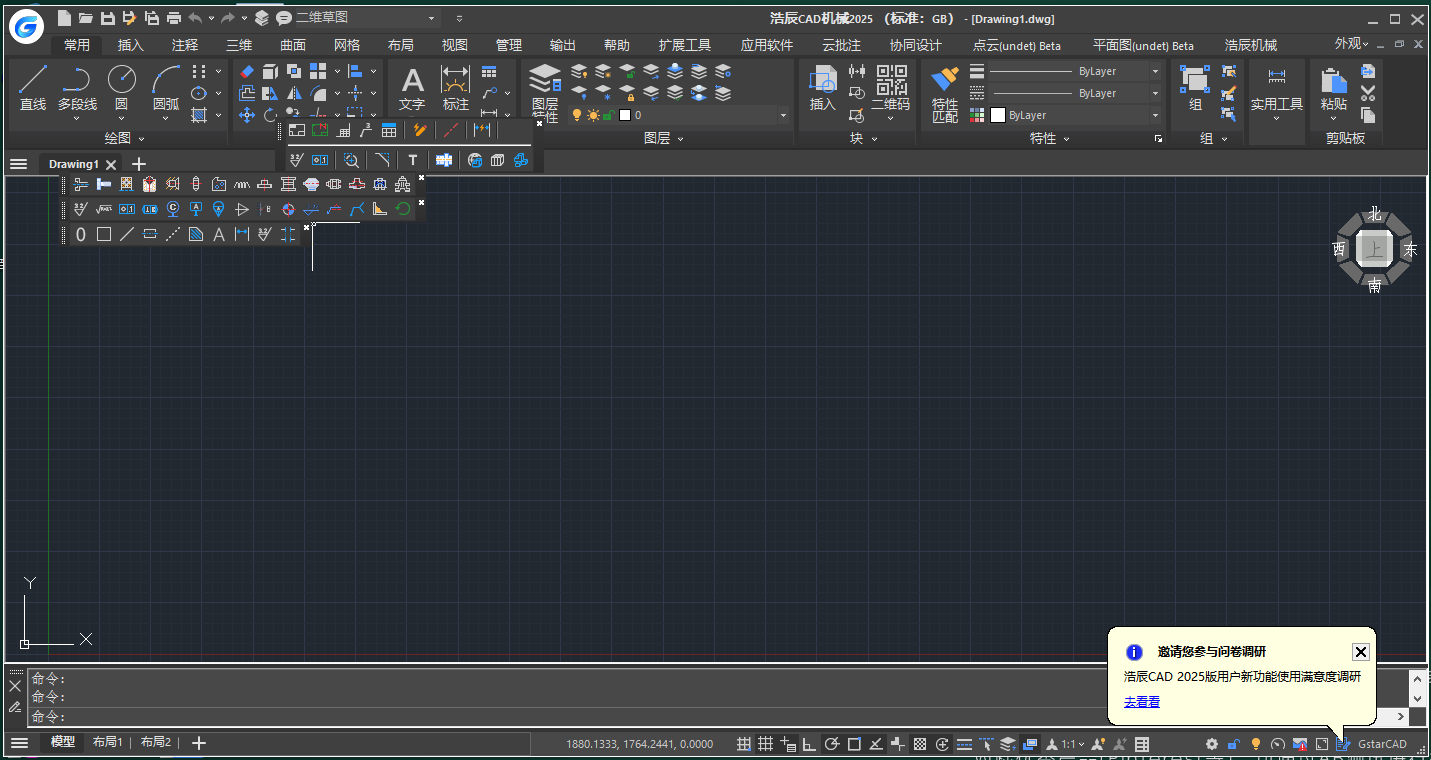Click the Open file folder icon
1431x760 pixels.
(86, 18)
